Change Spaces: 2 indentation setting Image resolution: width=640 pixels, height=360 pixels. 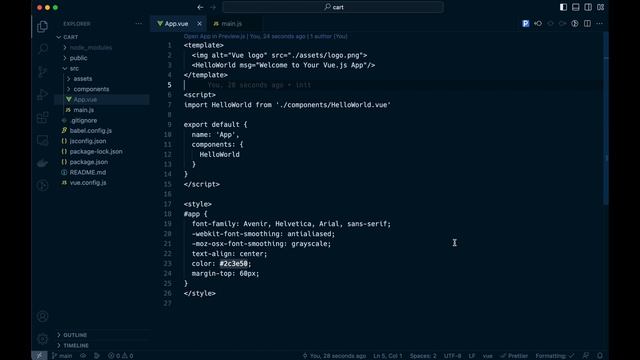[423, 356]
